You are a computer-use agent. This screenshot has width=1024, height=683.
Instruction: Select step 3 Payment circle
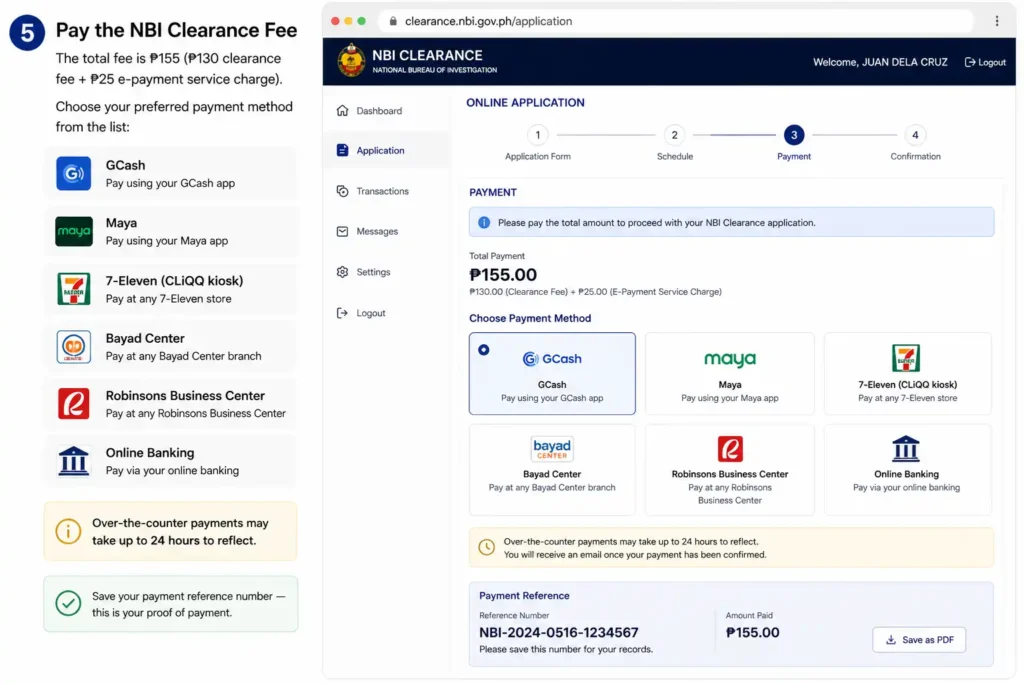[793, 135]
